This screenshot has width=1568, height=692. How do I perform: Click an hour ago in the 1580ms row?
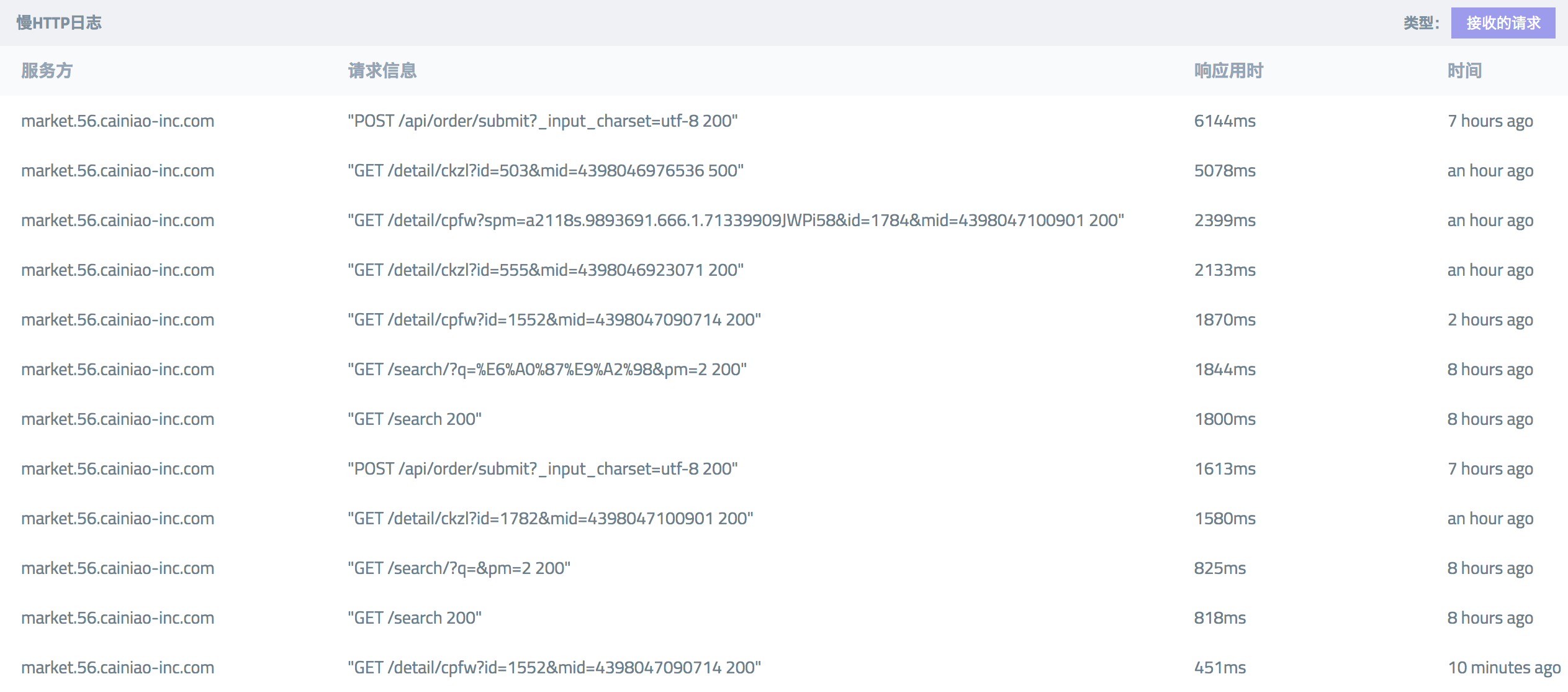pyautogui.click(x=1490, y=519)
